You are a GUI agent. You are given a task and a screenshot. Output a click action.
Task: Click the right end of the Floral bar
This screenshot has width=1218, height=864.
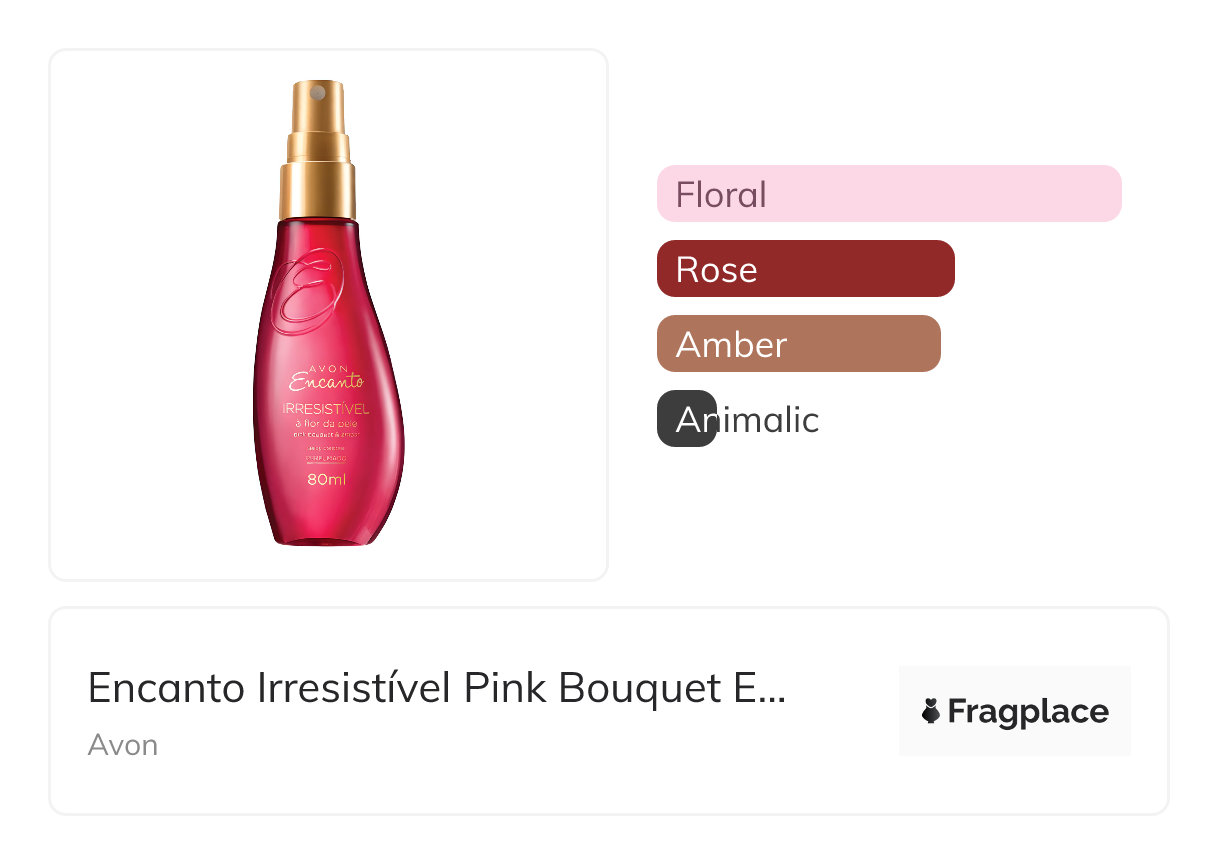pyautogui.click(x=1108, y=193)
